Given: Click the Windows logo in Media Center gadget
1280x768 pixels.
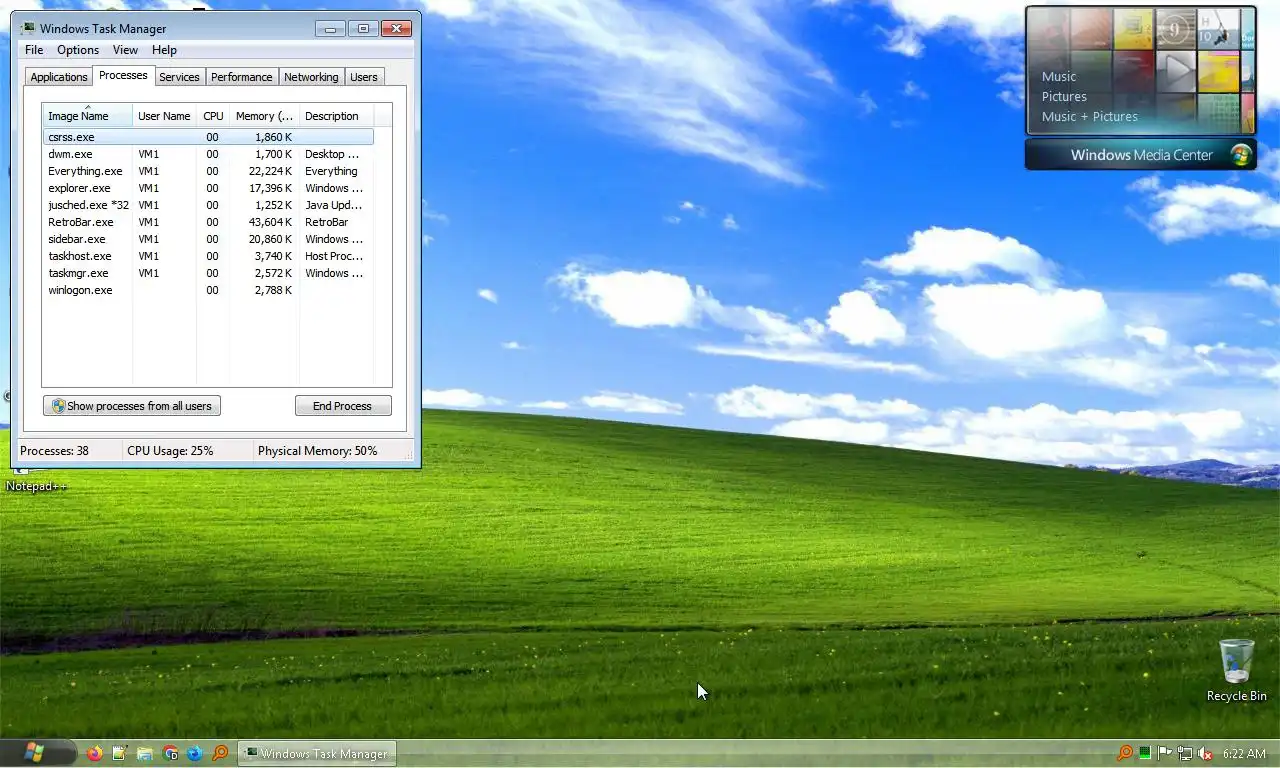Looking at the screenshot, I should [x=1241, y=155].
